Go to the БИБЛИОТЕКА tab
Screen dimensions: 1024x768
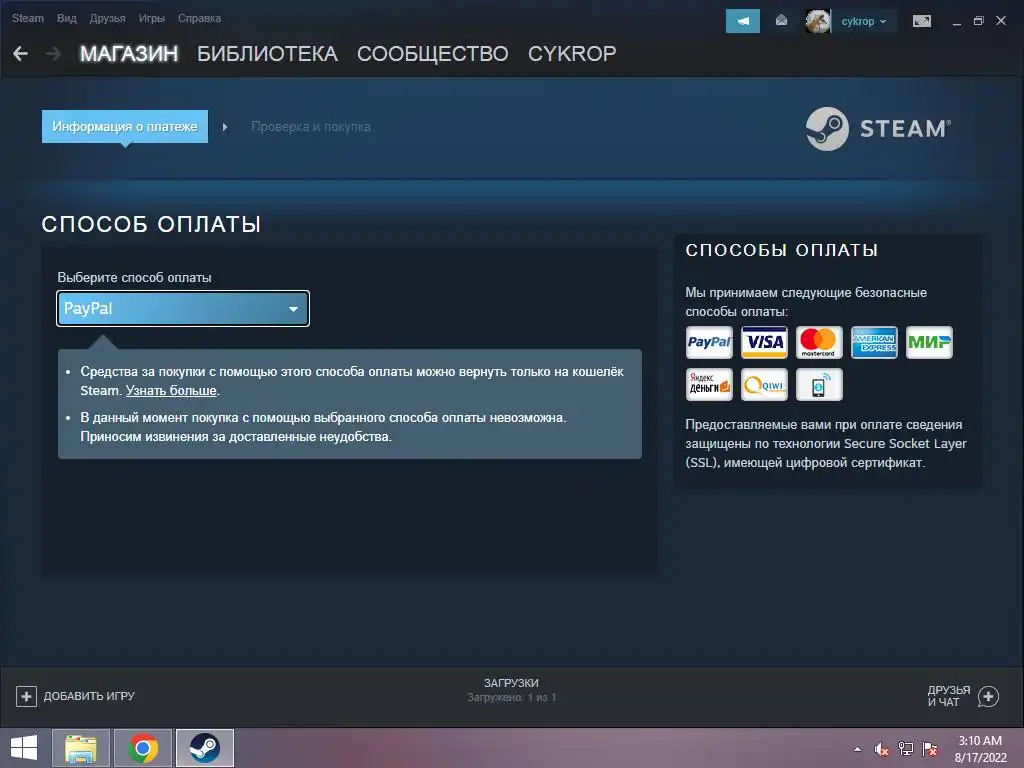tap(267, 54)
